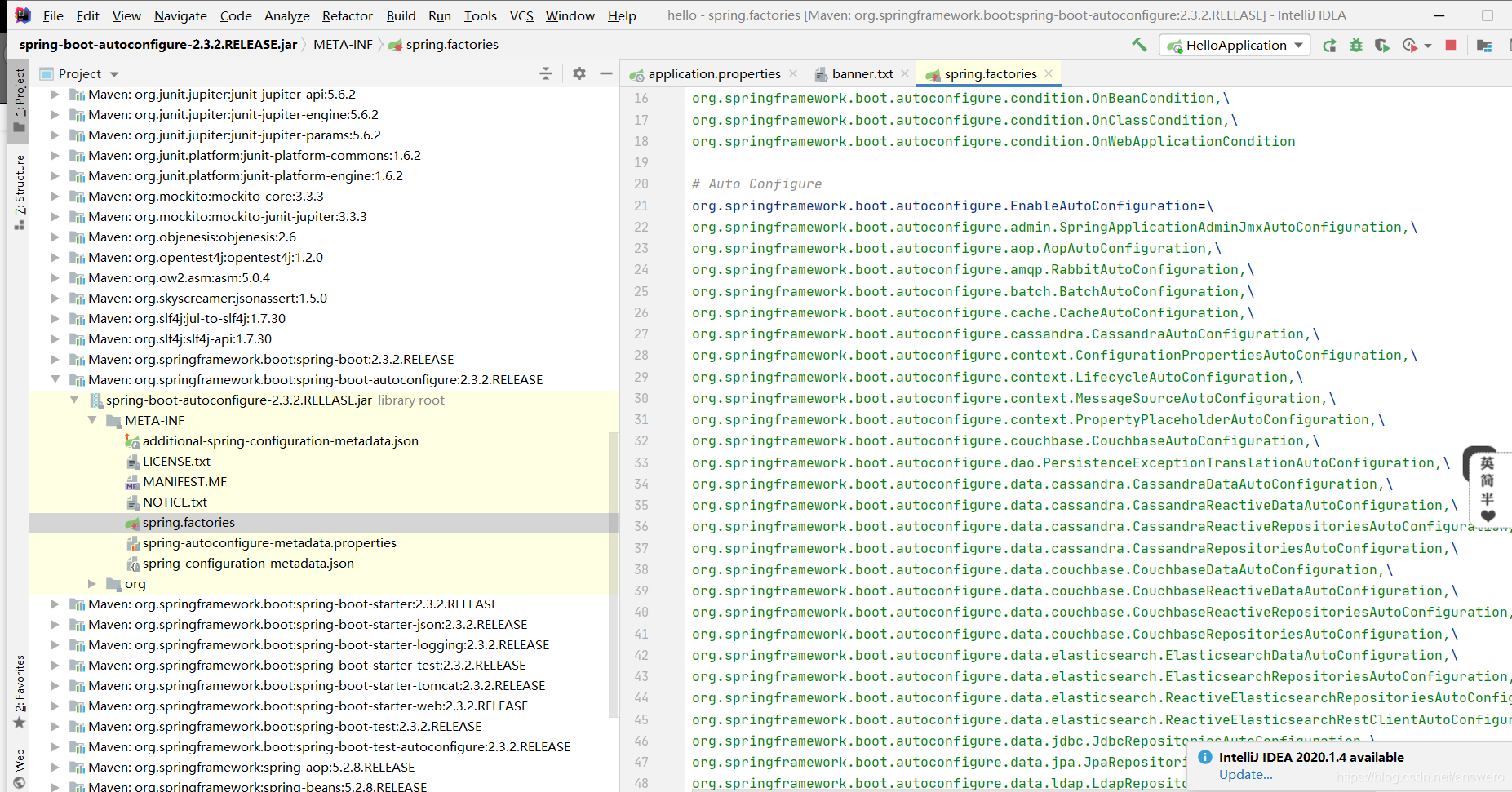Select spring-autoconfigure-metadata.properties file
Image resolution: width=1512 pixels, height=792 pixels.
pos(269,542)
